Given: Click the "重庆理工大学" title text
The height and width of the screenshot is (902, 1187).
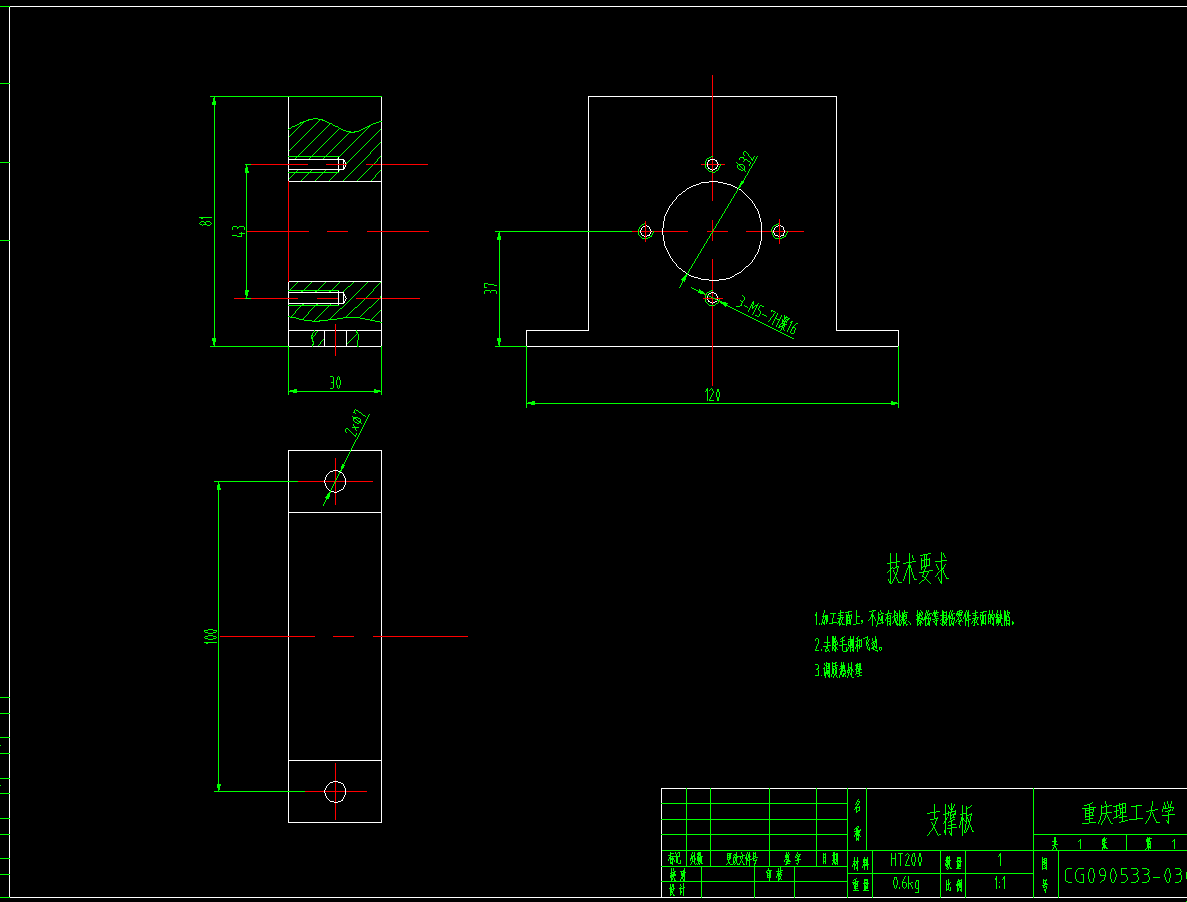Looking at the screenshot, I should pyautogui.click(x=1128, y=813).
